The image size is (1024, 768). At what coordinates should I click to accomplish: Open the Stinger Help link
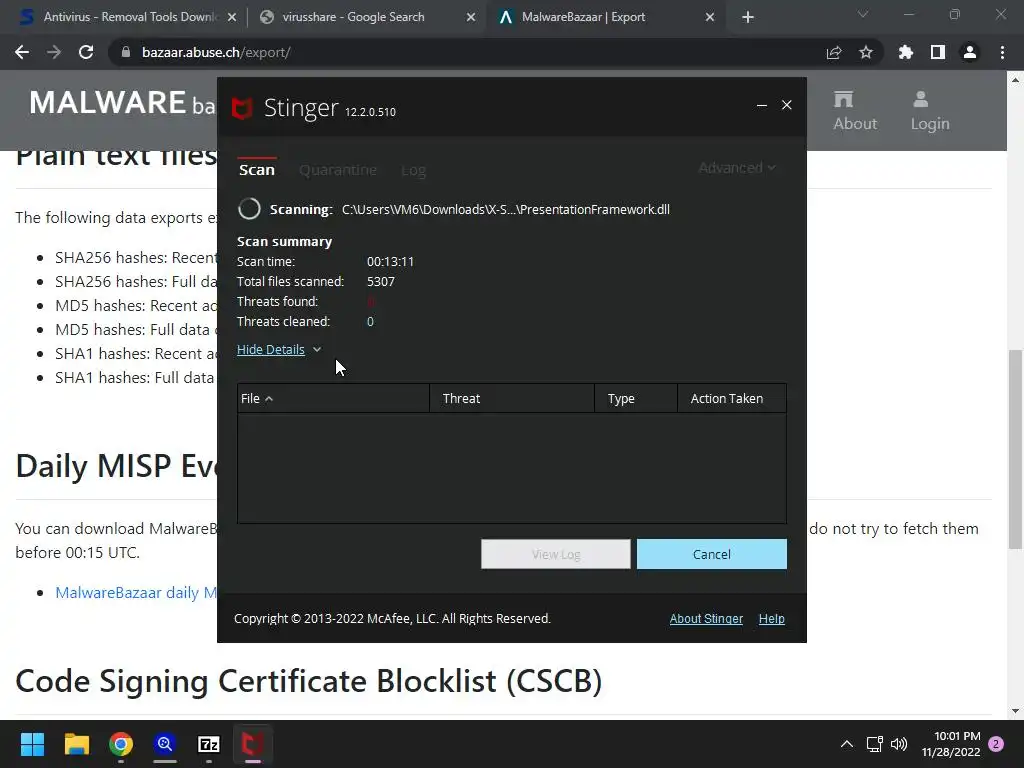(x=771, y=618)
